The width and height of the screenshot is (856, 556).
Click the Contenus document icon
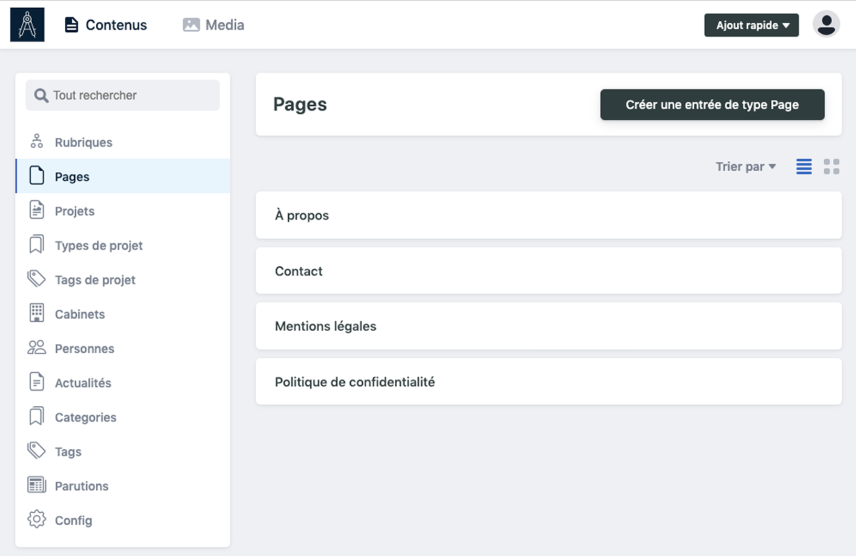[x=71, y=25]
